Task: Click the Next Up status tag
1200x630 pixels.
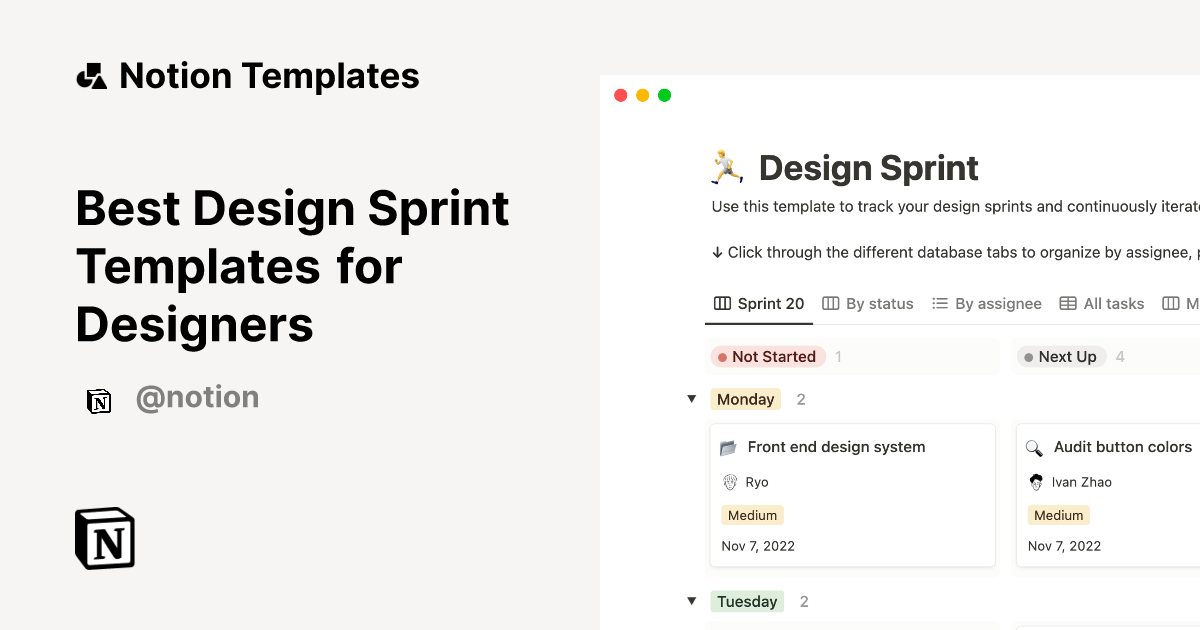Action: [x=1060, y=357]
